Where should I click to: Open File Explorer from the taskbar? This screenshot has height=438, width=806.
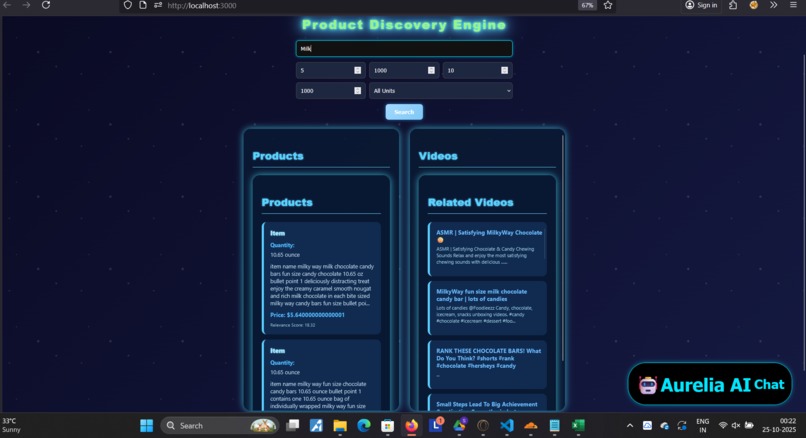340,426
